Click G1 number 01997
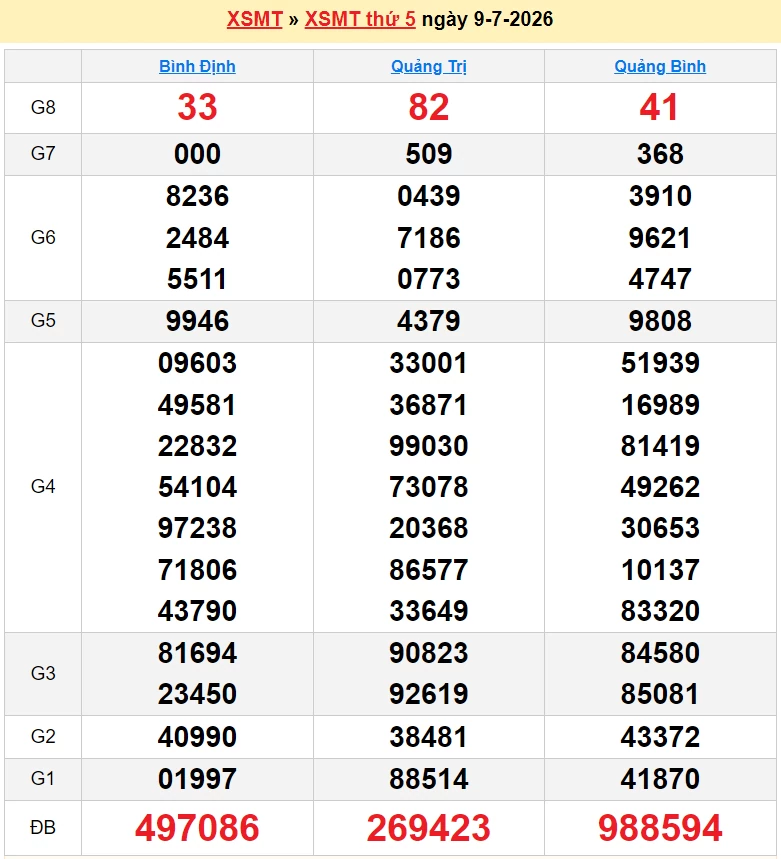The width and height of the screenshot is (781, 859). coord(197,779)
